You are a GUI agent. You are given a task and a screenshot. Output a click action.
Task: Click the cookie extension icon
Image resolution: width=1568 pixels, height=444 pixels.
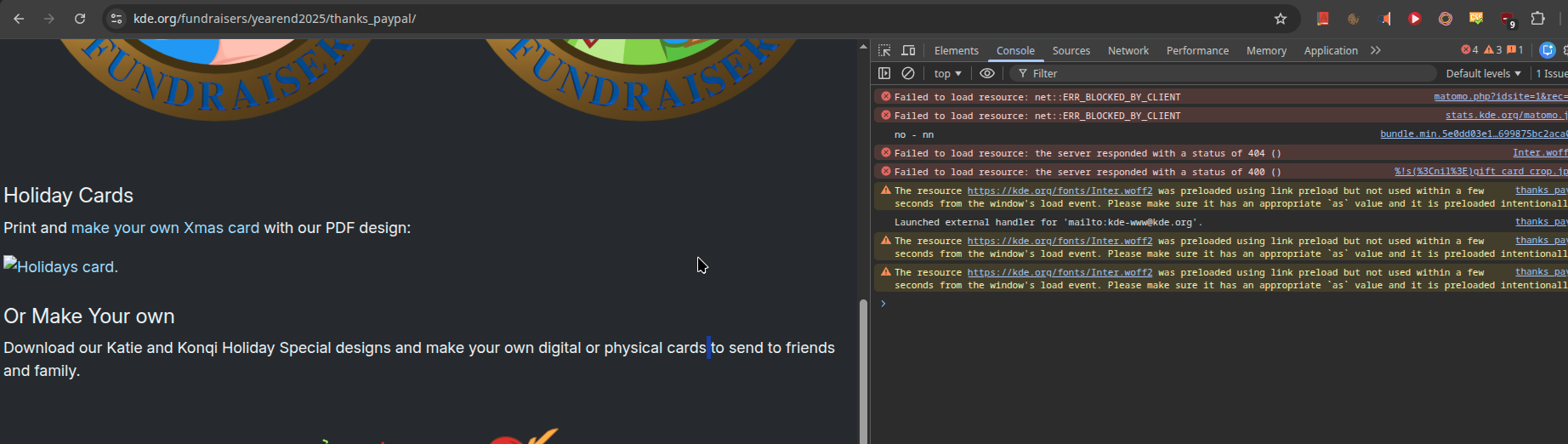coord(1354,19)
